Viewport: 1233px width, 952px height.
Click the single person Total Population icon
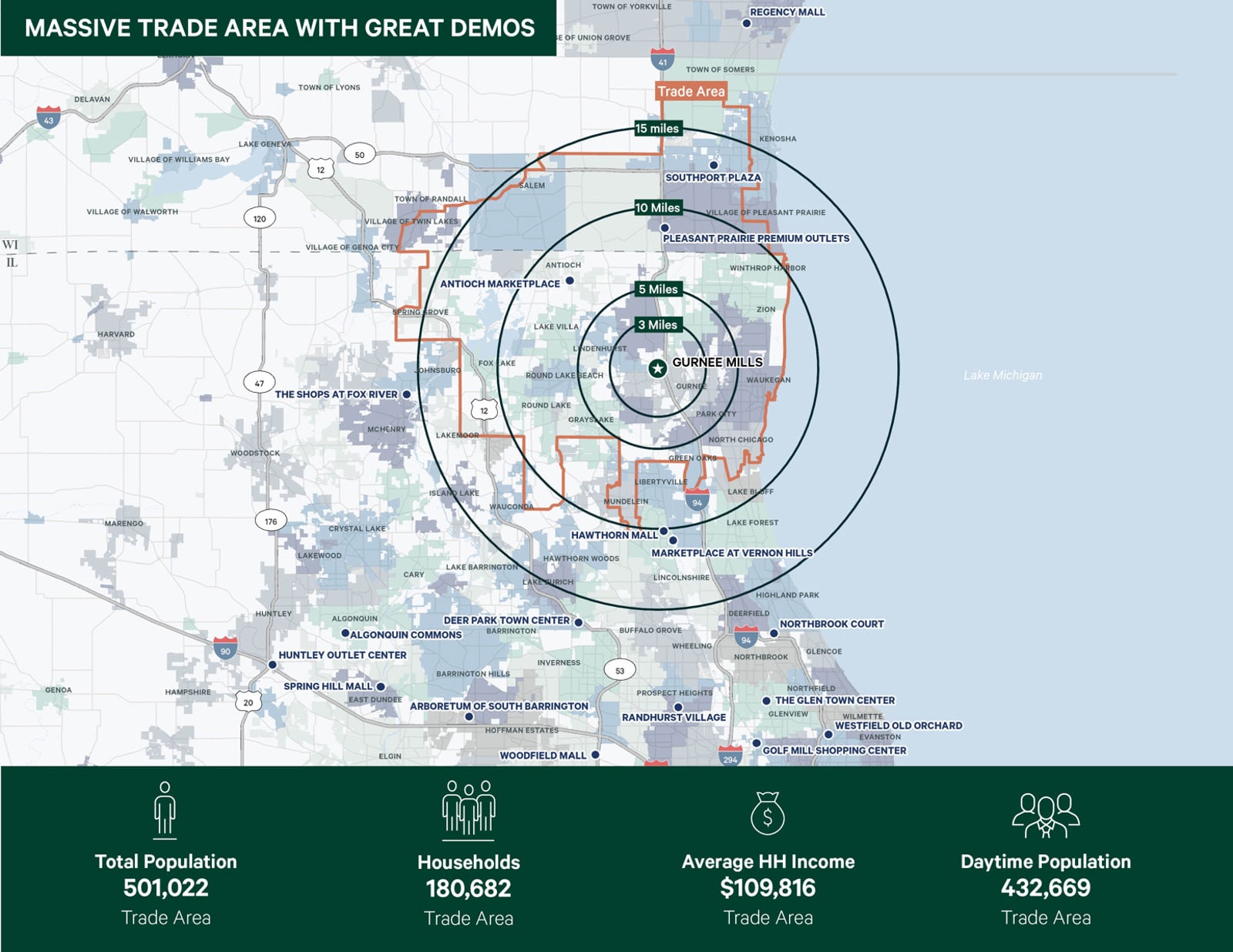pos(165,810)
